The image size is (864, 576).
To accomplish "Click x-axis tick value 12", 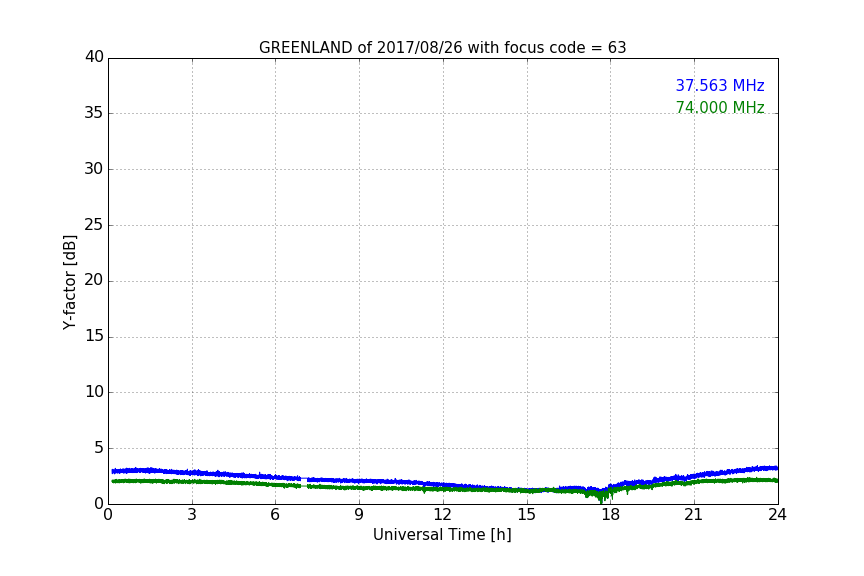I will [443, 515].
